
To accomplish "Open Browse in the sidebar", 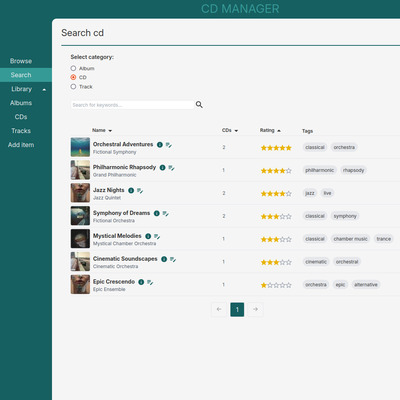I will pyautogui.click(x=21, y=61).
